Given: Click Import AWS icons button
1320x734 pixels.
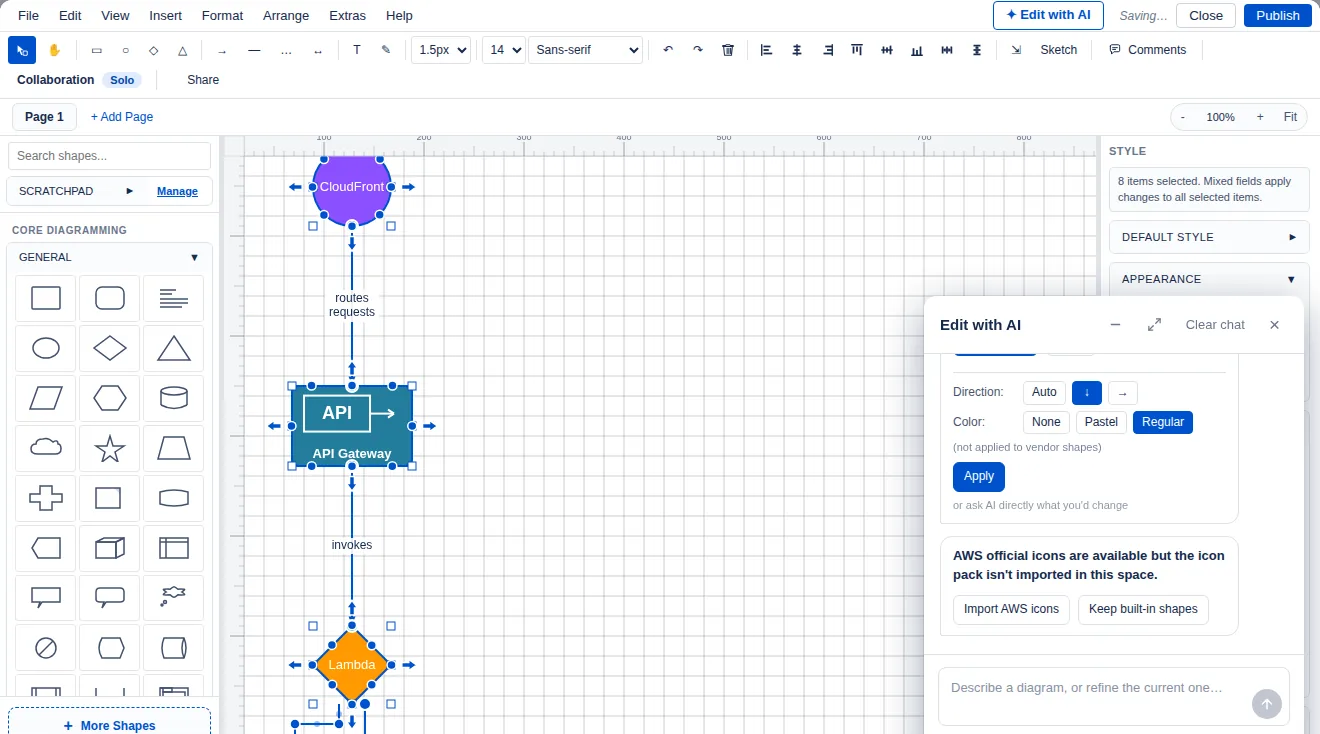Looking at the screenshot, I should pos(1011,609).
